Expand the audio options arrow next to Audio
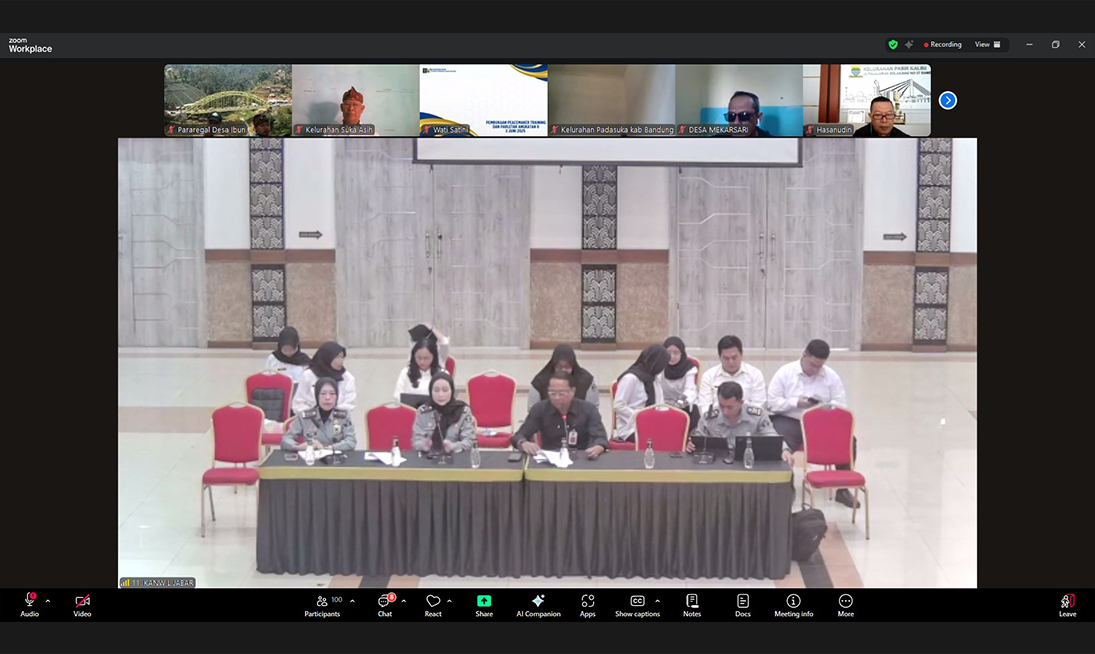 [x=48, y=601]
